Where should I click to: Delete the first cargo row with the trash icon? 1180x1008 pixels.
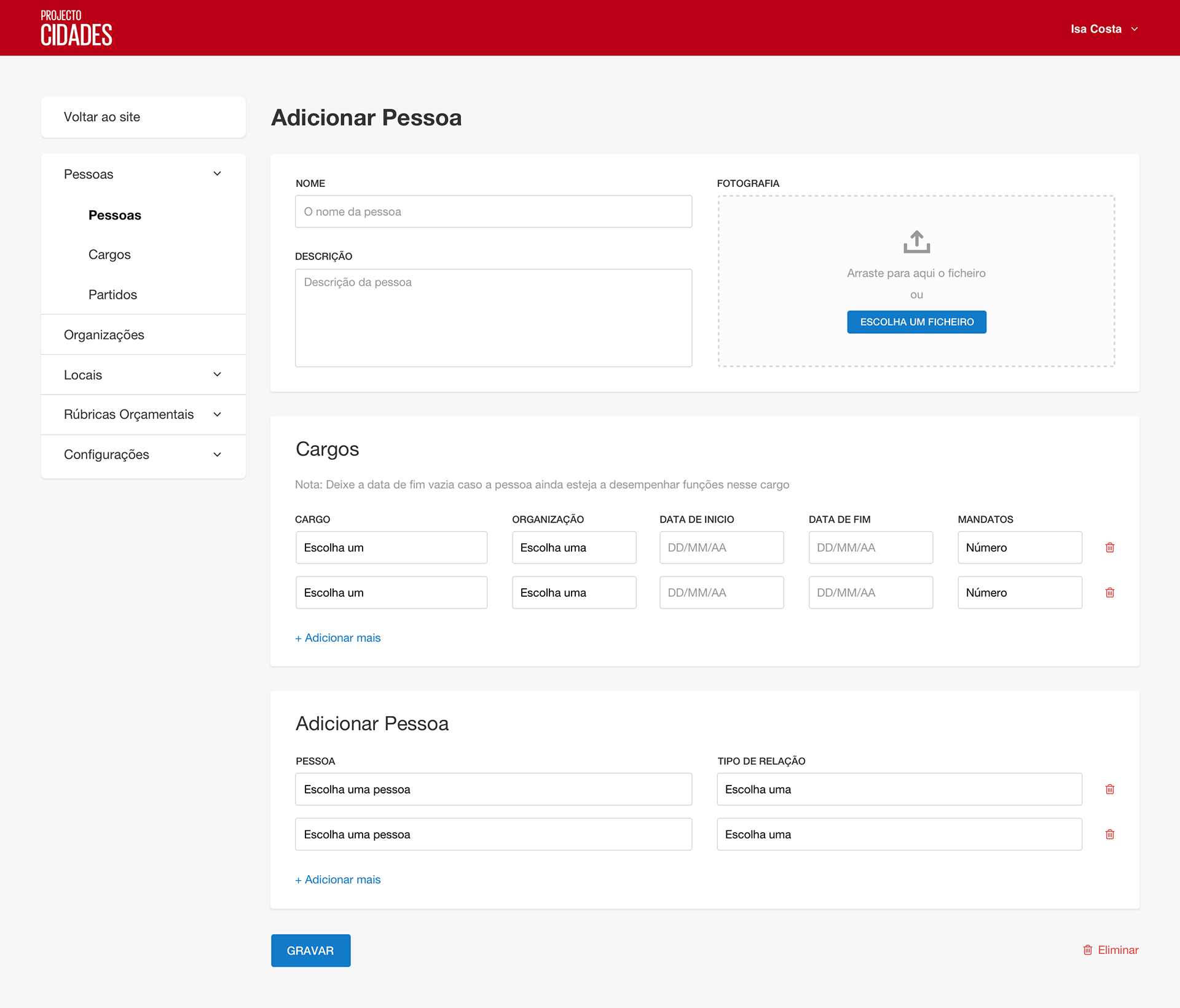pos(1109,548)
